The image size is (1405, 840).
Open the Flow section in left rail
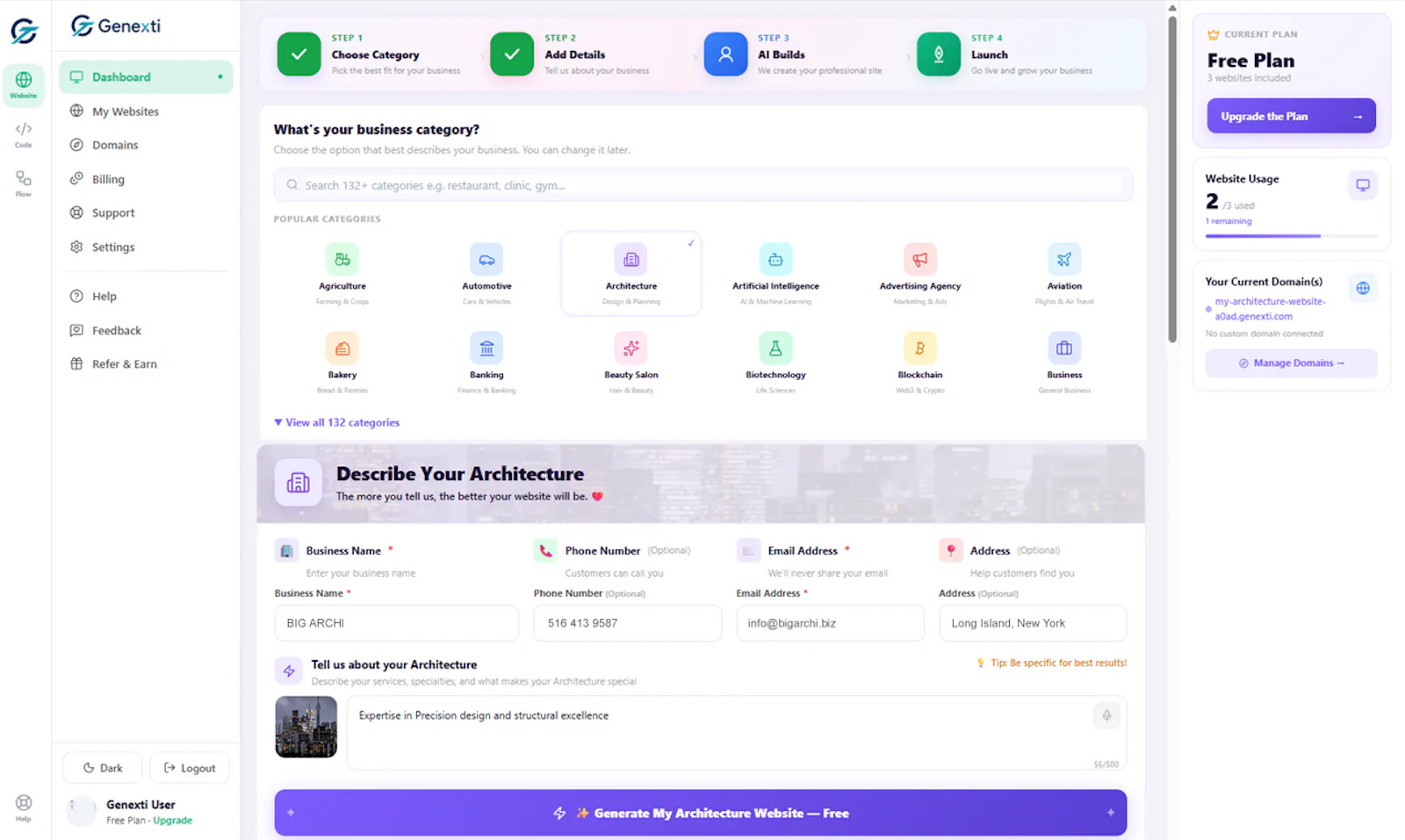[24, 183]
